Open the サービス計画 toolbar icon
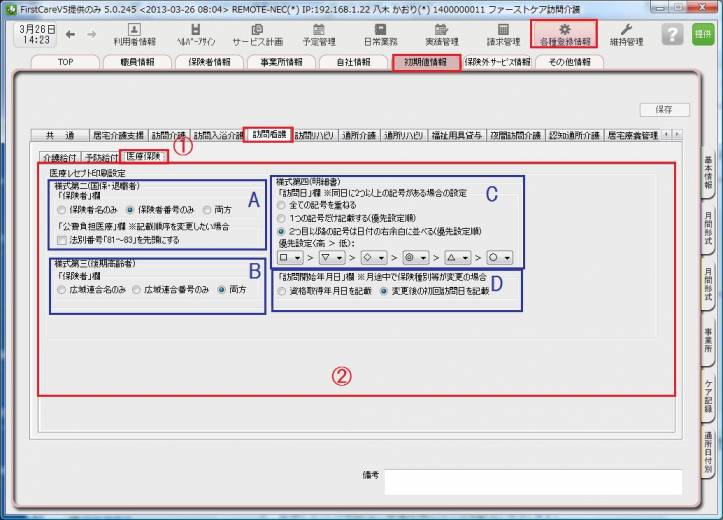This screenshot has height=520, width=723. click(257, 35)
